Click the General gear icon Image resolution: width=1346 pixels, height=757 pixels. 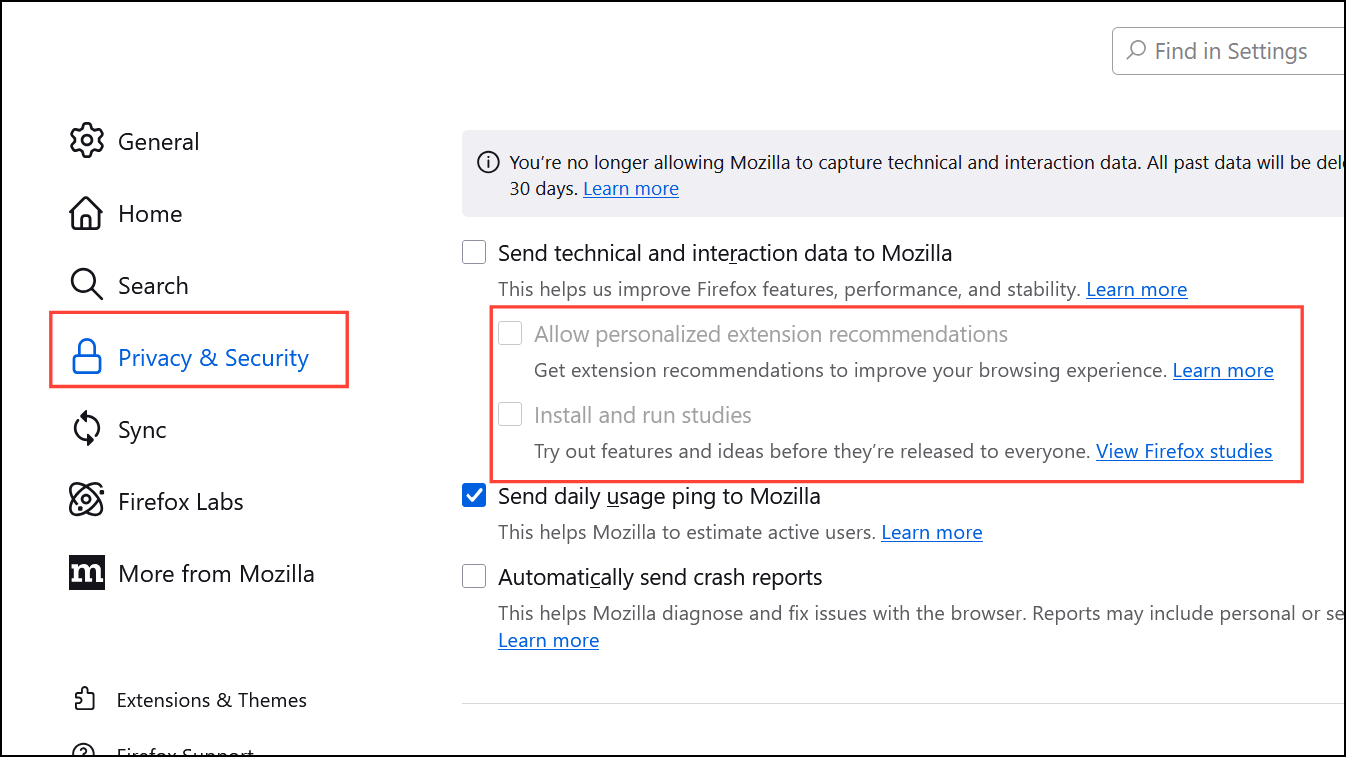[87, 141]
